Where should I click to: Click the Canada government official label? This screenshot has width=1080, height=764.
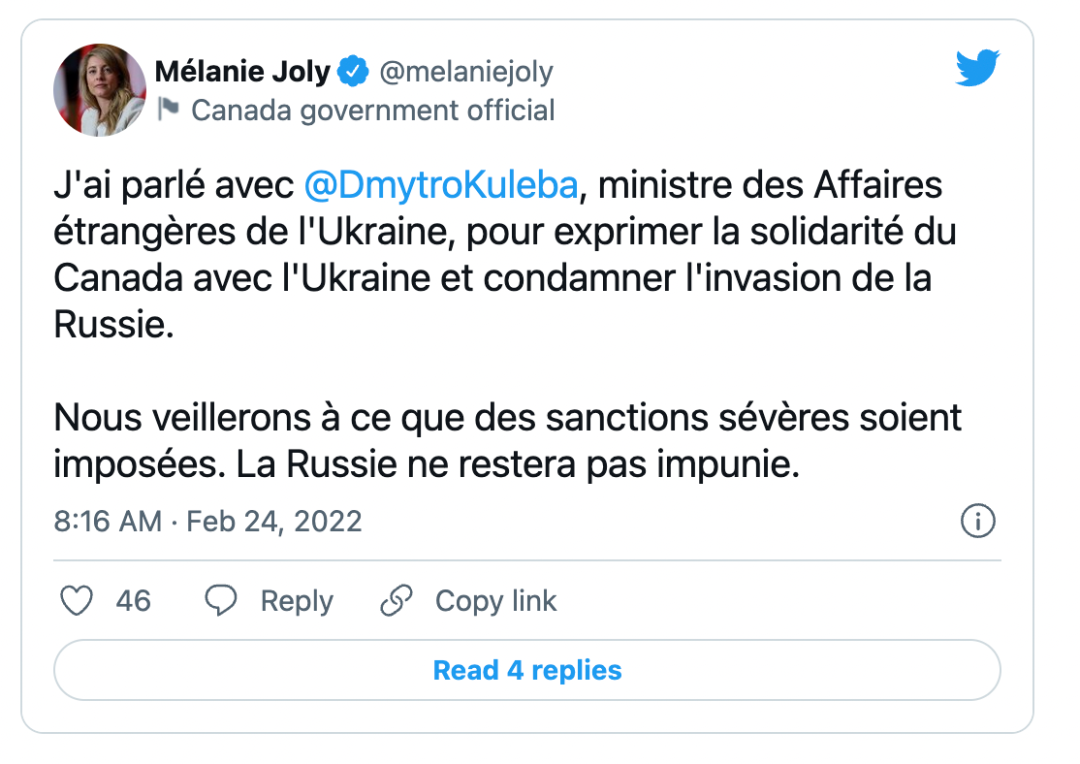click(x=373, y=110)
